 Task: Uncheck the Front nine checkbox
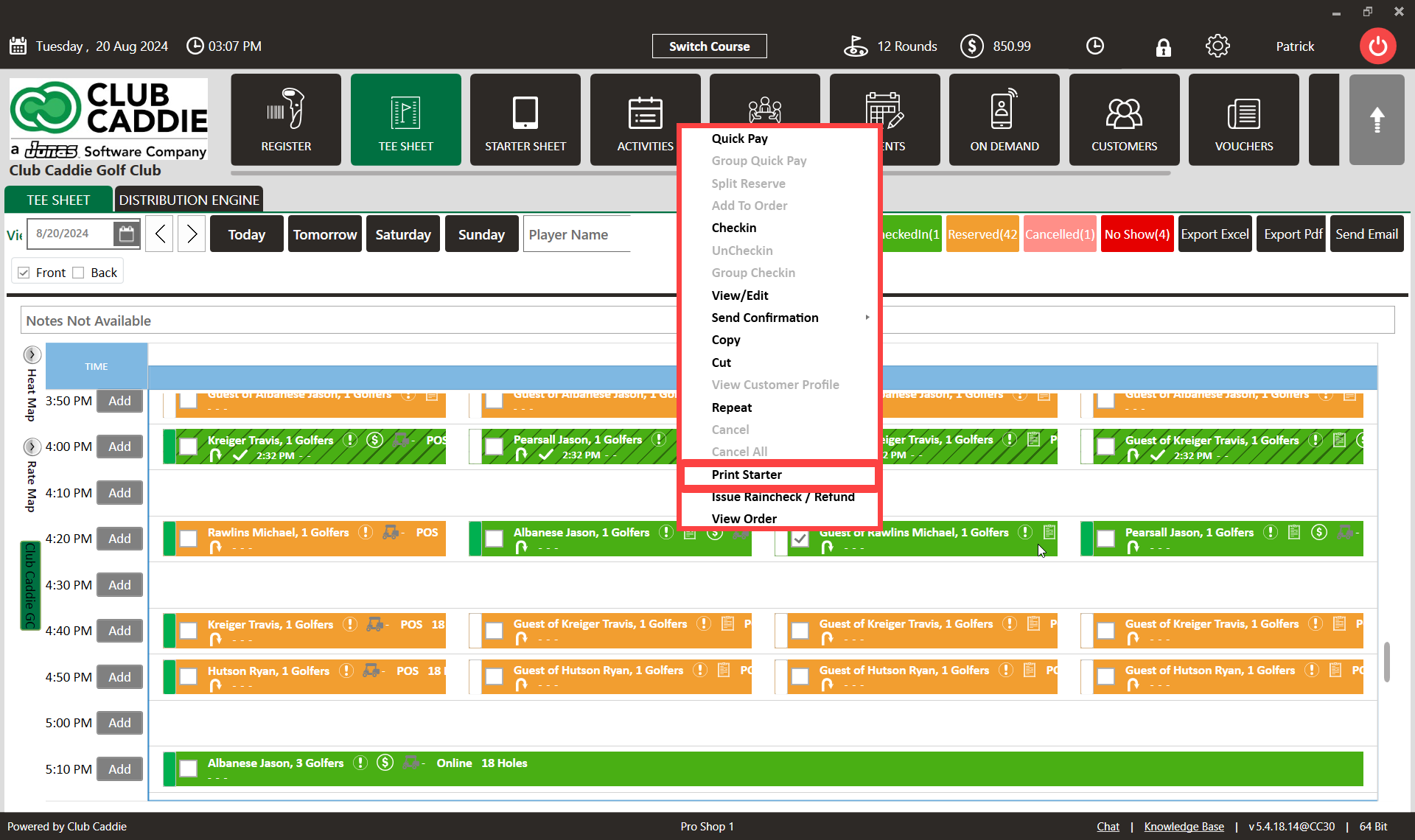point(24,273)
